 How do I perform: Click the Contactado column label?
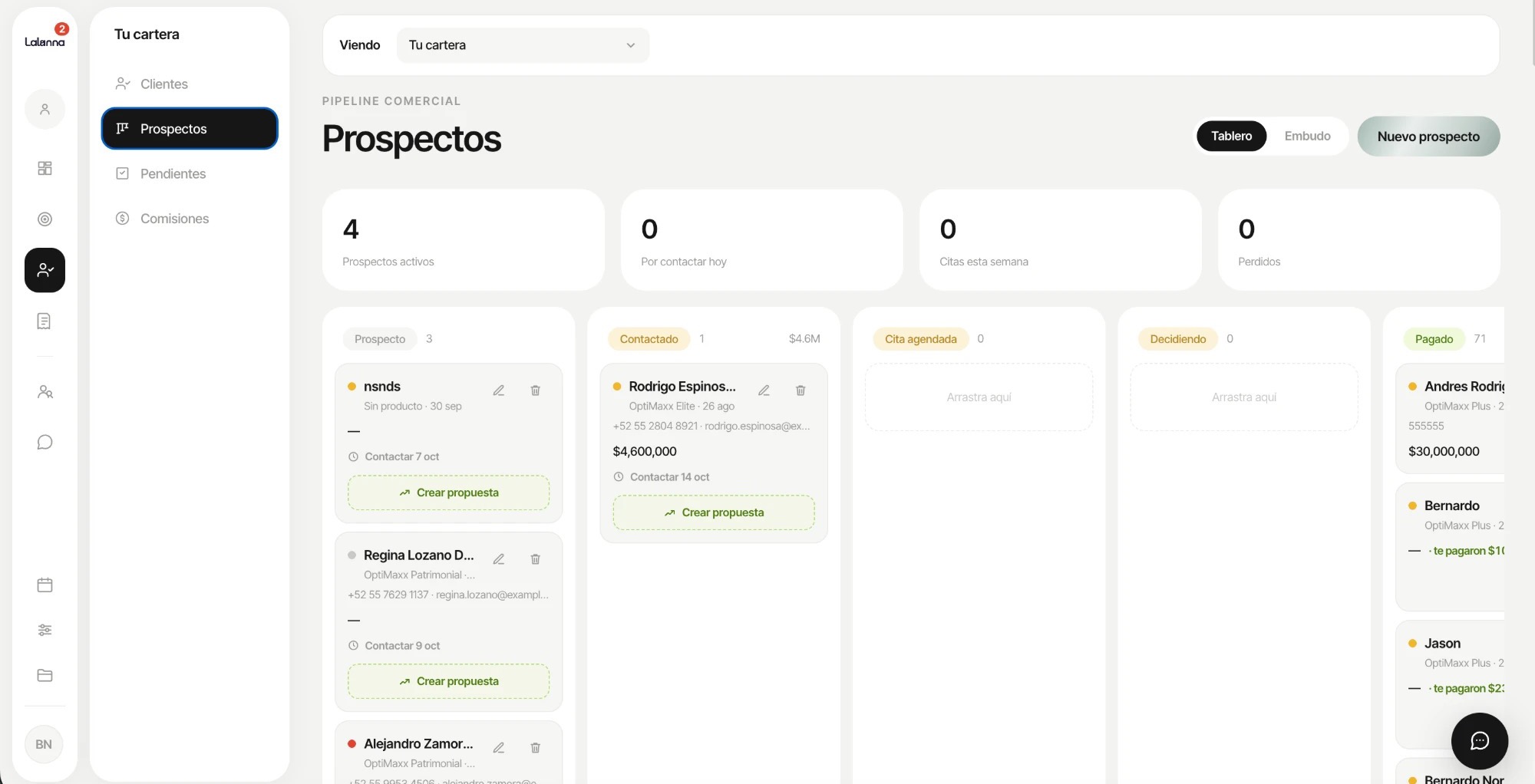click(649, 339)
